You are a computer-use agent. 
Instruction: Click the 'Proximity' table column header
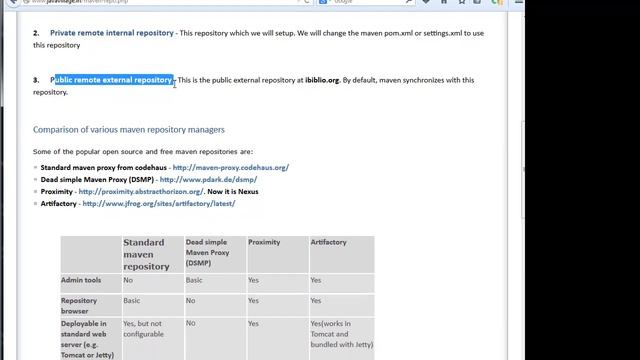point(278,254)
